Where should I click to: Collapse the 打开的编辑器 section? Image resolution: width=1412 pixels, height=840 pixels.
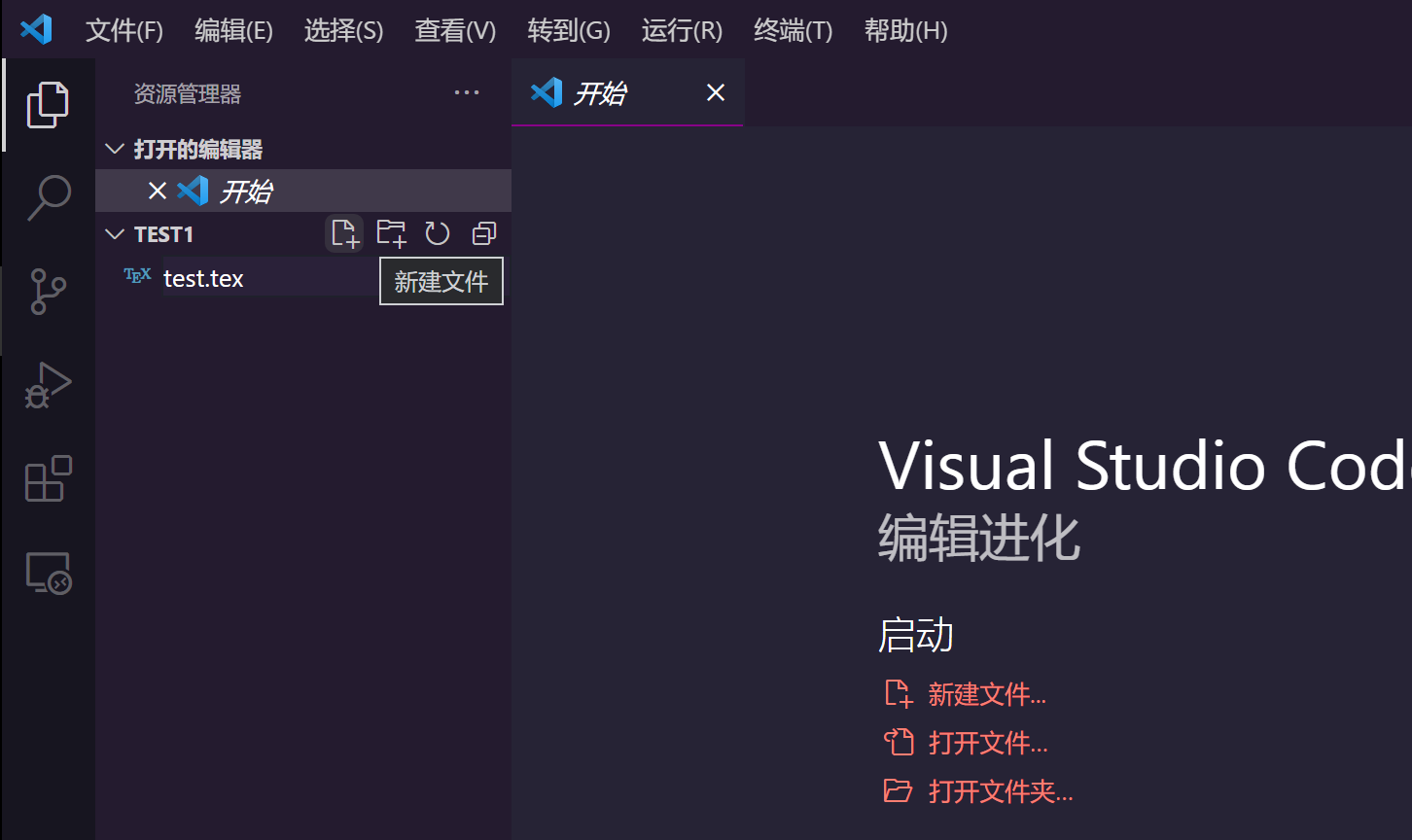[114, 149]
